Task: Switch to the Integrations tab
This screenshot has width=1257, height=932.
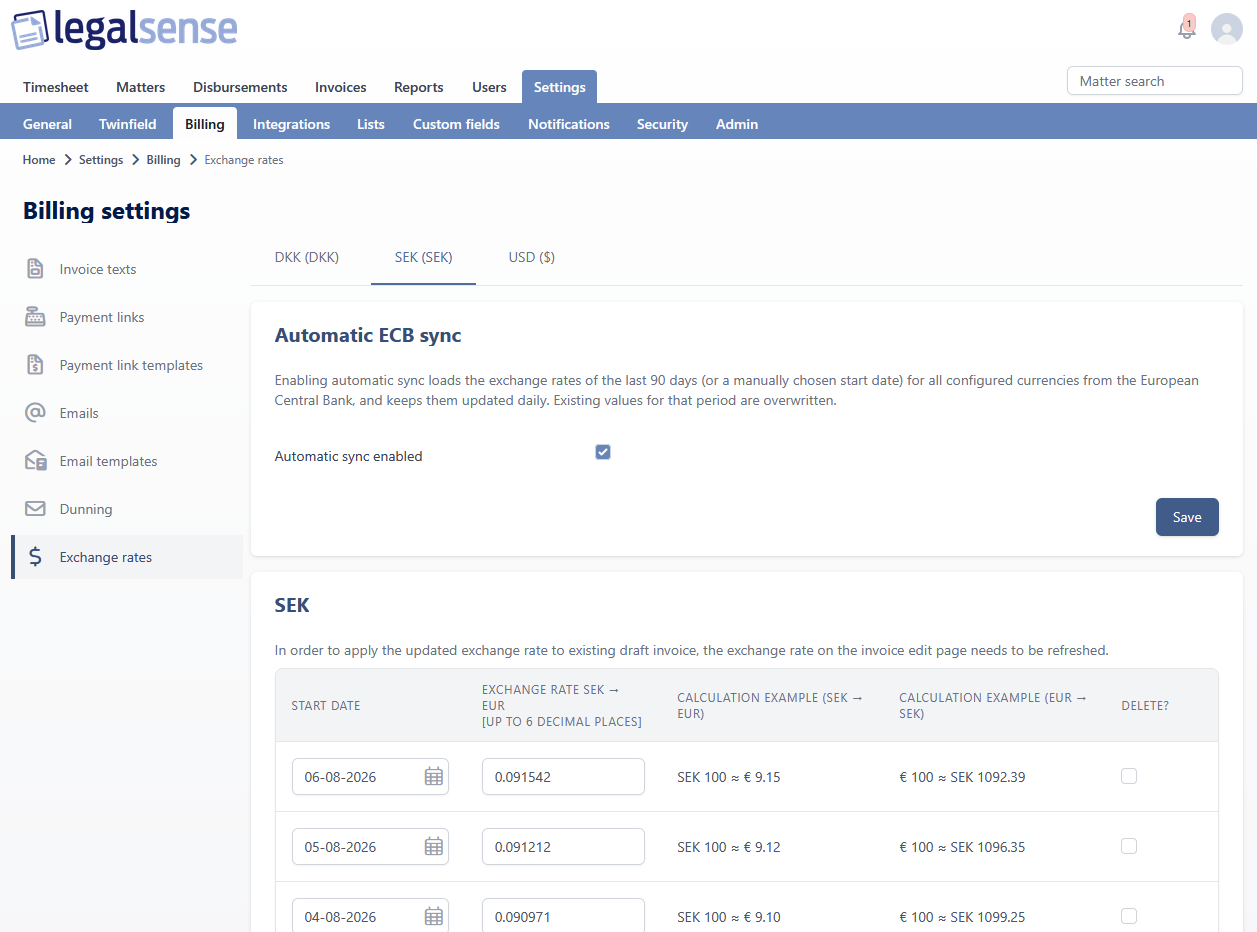Action: click(291, 124)
